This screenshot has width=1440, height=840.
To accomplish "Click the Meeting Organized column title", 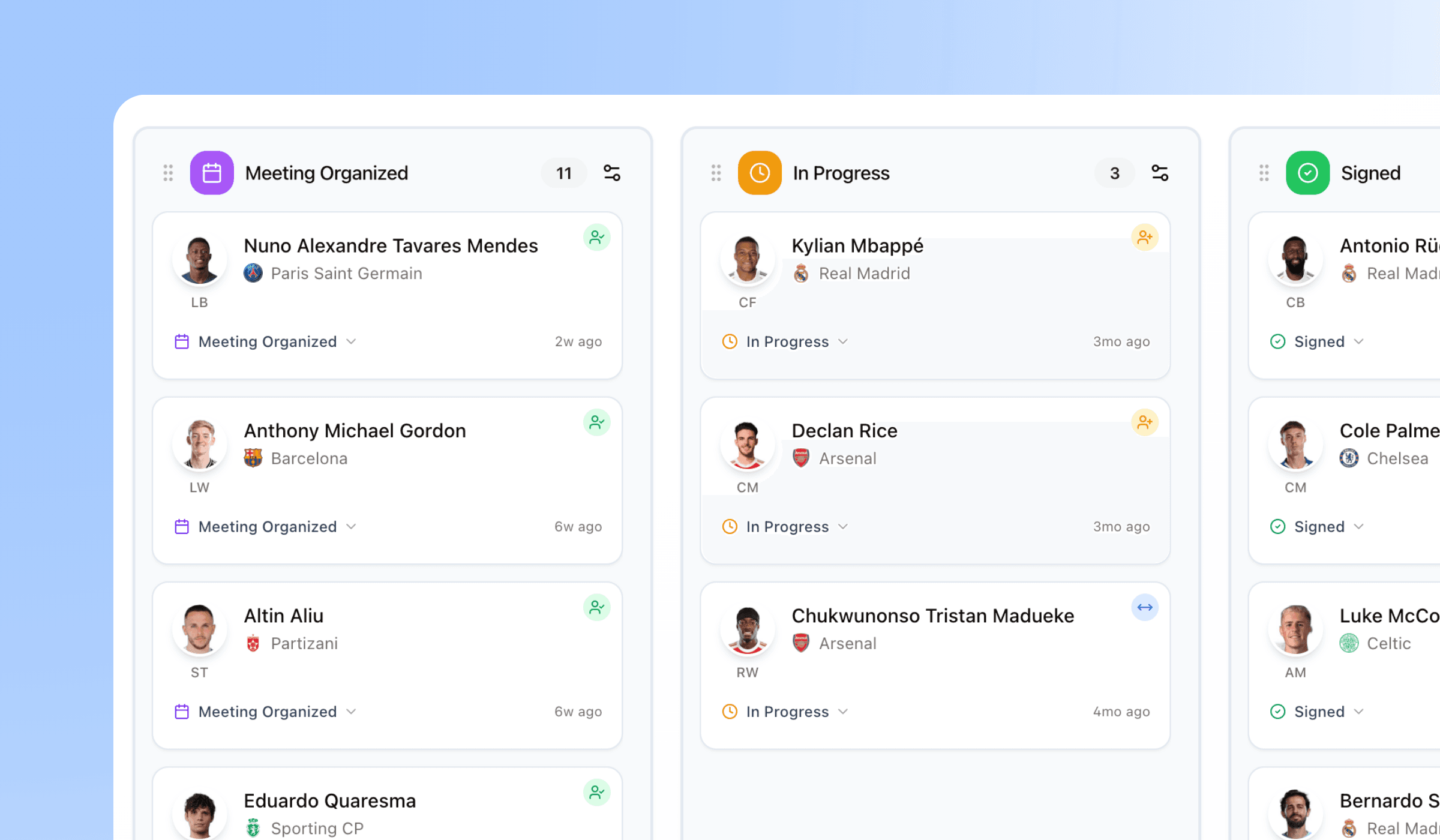I will pos(326,173).
